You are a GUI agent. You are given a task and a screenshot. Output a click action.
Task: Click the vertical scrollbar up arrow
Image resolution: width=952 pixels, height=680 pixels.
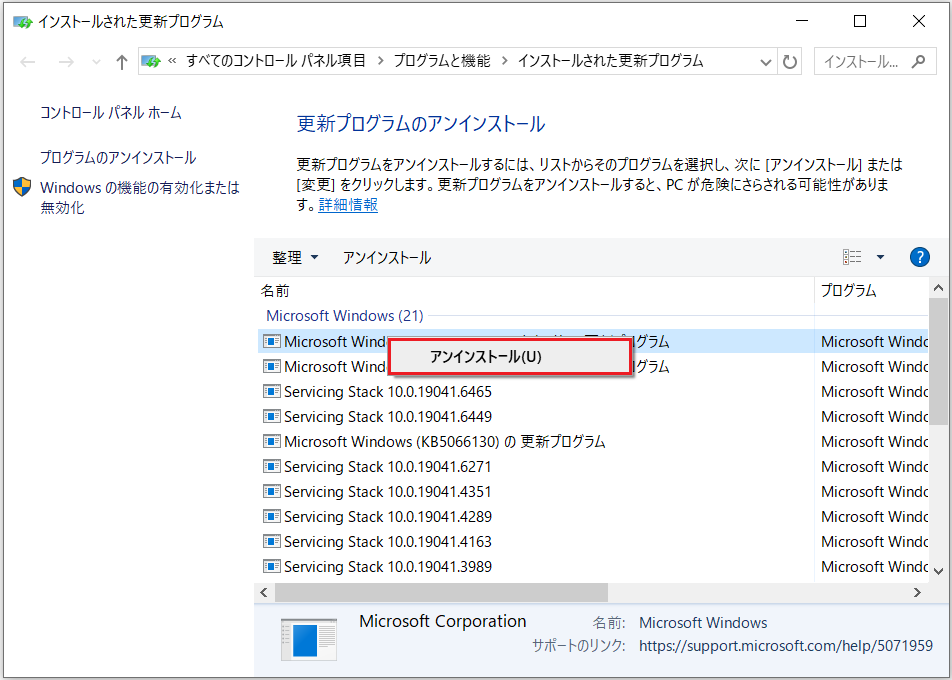(938, 287)
